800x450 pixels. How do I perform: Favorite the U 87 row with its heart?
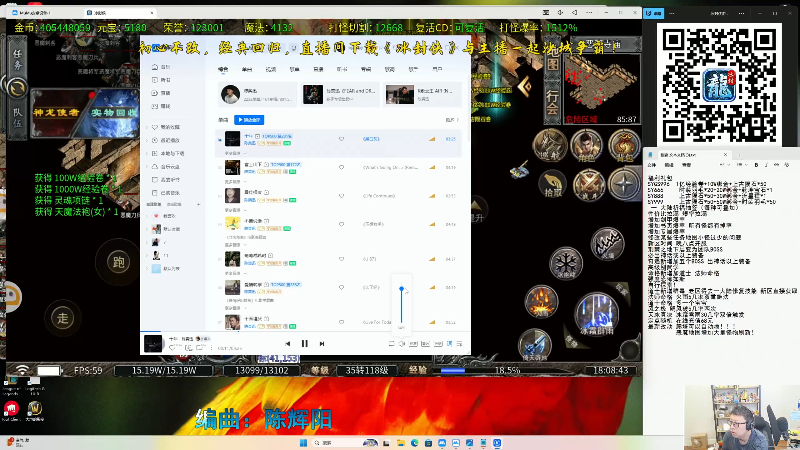(341, 259)
